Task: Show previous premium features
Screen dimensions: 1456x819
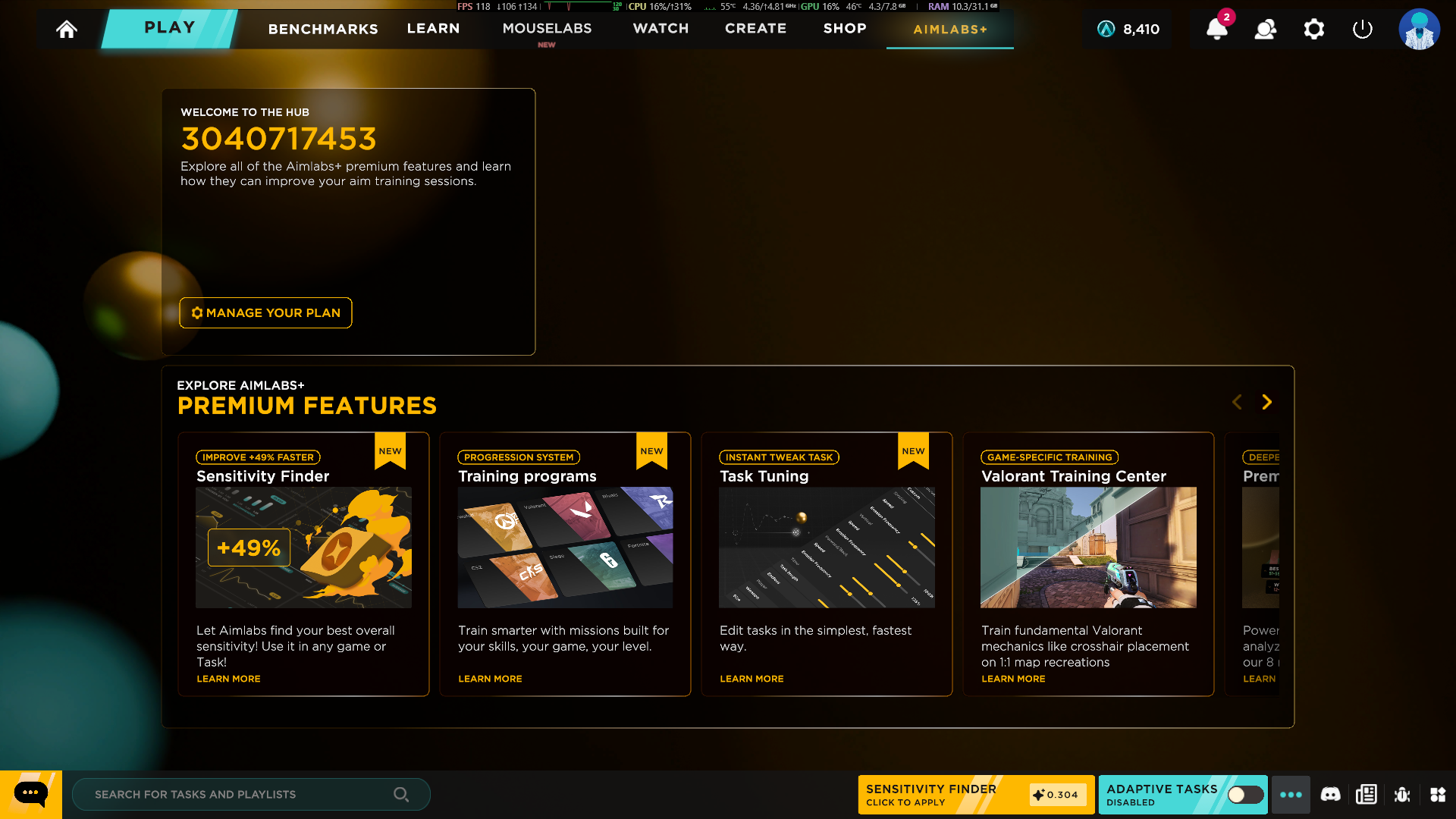Action: pyautogui.click(x=1237, y=402)
